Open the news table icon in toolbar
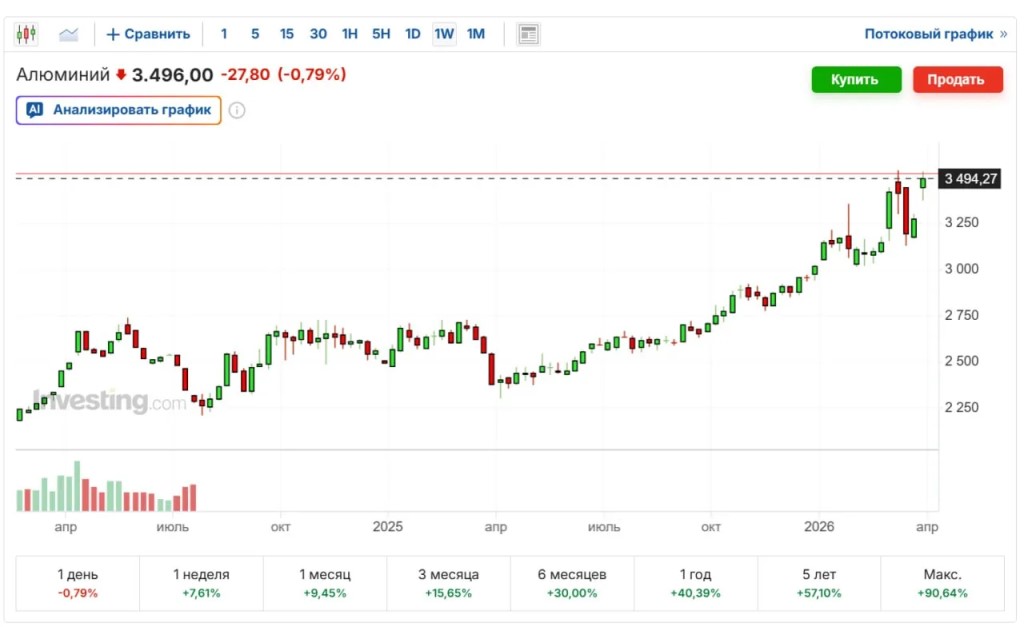The height and width of the screenshot is (627, 1024). (x=528, y=34)
